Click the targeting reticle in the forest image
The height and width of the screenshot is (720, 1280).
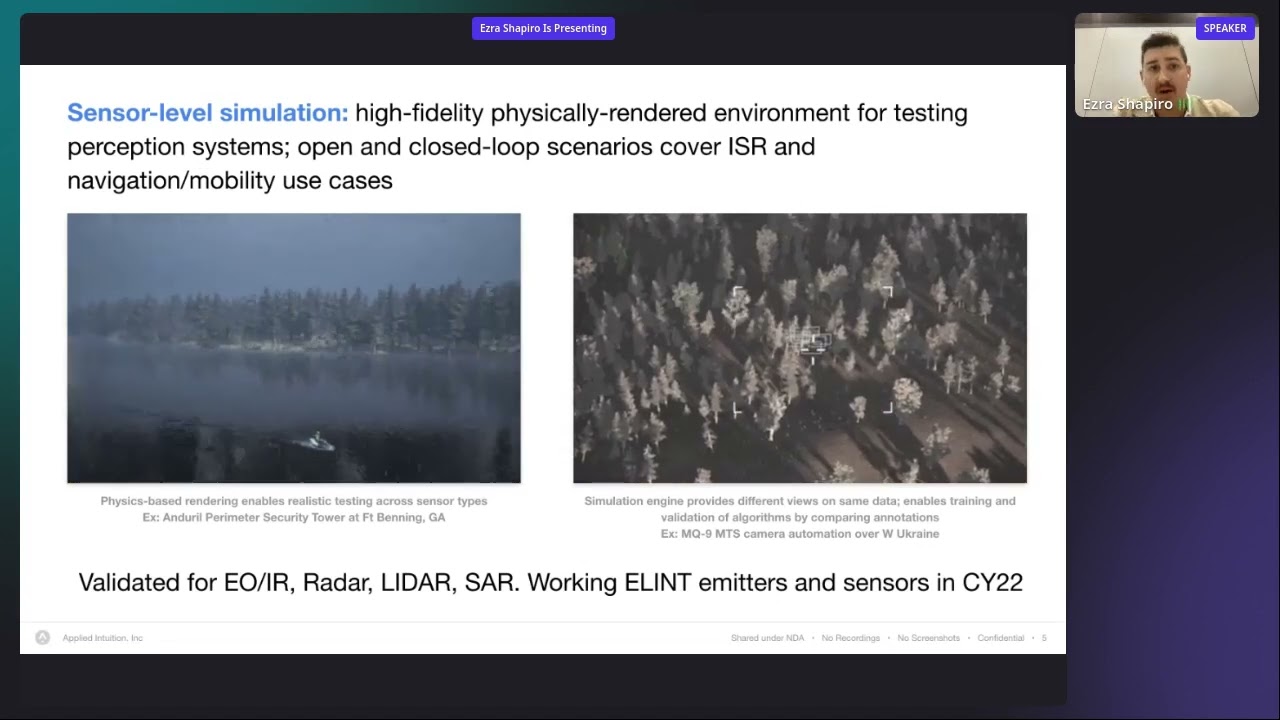tap(812, 350)
